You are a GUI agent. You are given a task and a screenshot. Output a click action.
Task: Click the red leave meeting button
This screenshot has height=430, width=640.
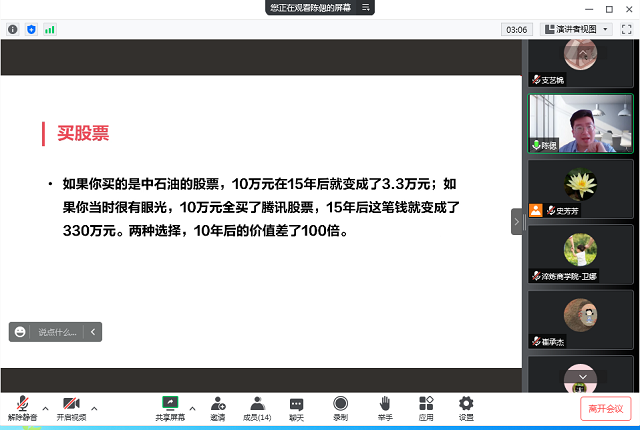point(605,408)
